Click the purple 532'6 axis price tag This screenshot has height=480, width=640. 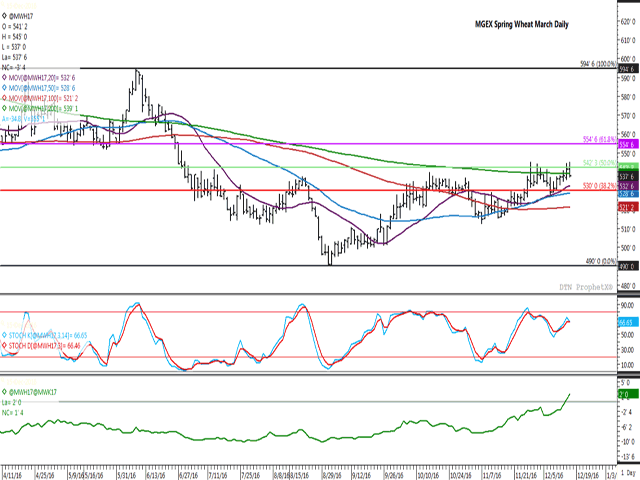pyautogui.click(x=629, y=186)
